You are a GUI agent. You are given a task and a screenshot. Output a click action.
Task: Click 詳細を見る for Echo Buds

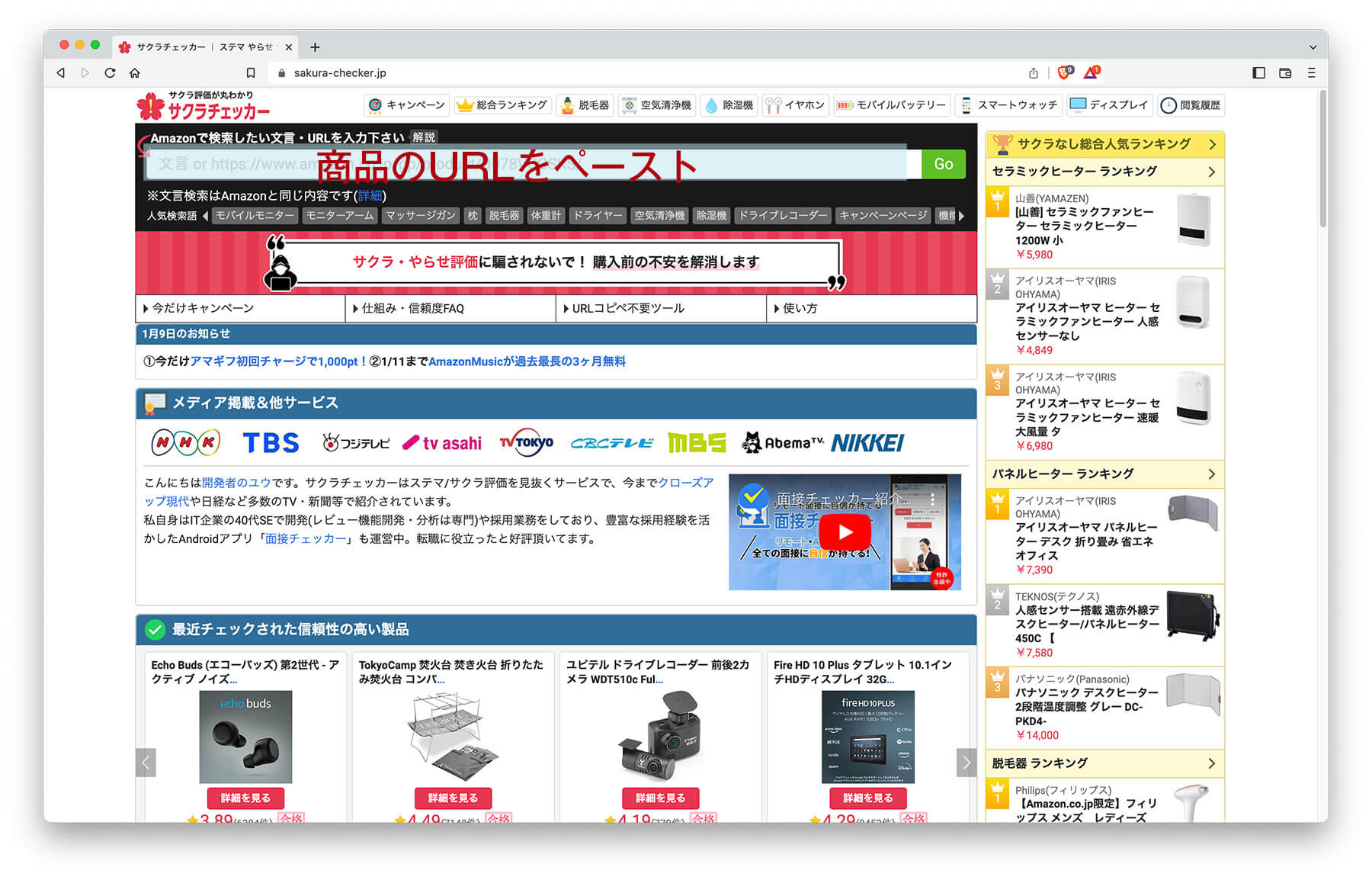click(245, 798)
